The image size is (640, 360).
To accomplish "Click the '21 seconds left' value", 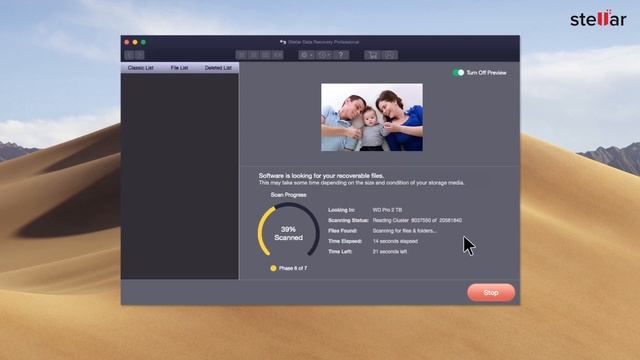I will coord(390,252).
